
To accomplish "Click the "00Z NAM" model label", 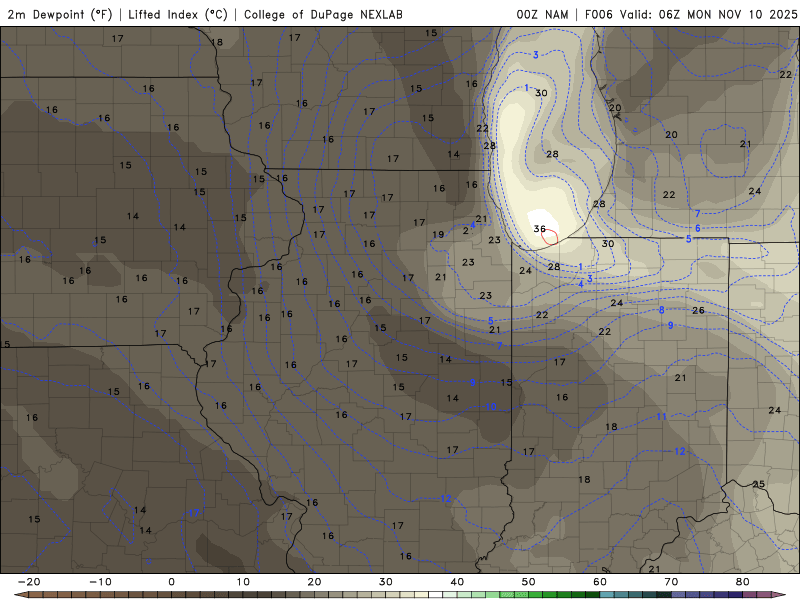I will point(542,14).
